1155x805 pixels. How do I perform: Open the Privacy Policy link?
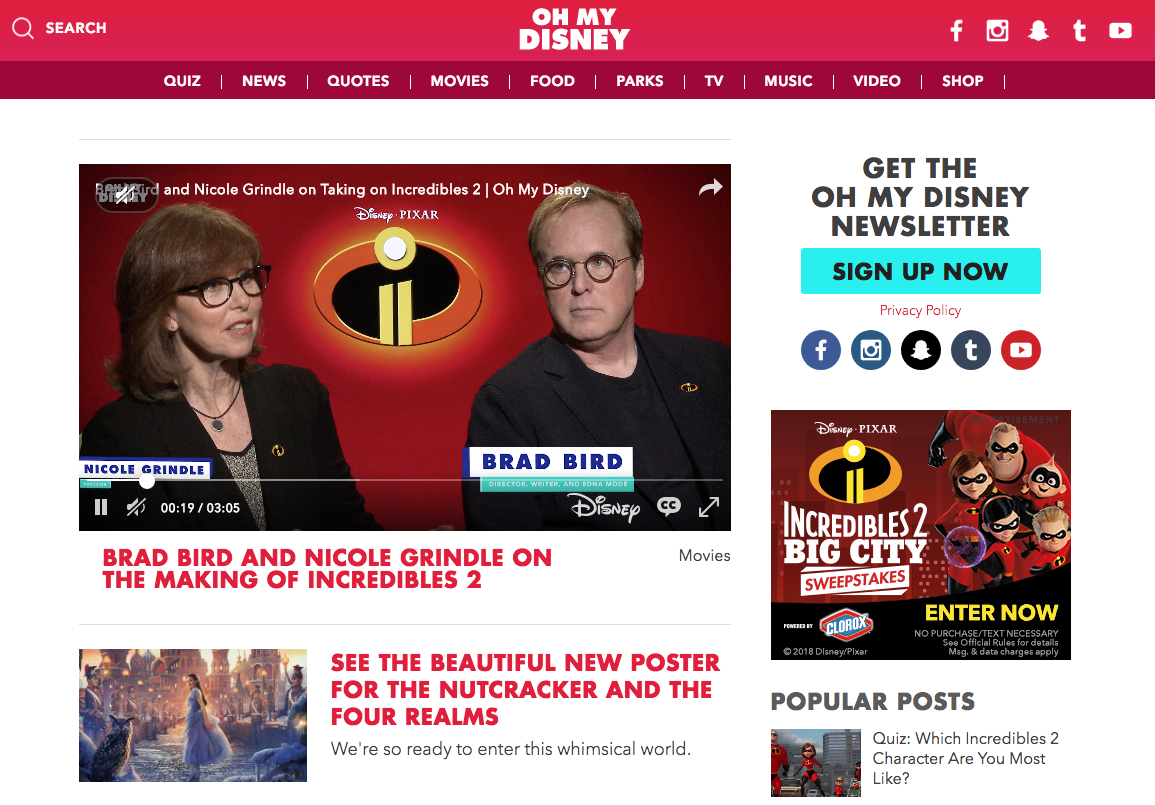[x=921, y=310]
